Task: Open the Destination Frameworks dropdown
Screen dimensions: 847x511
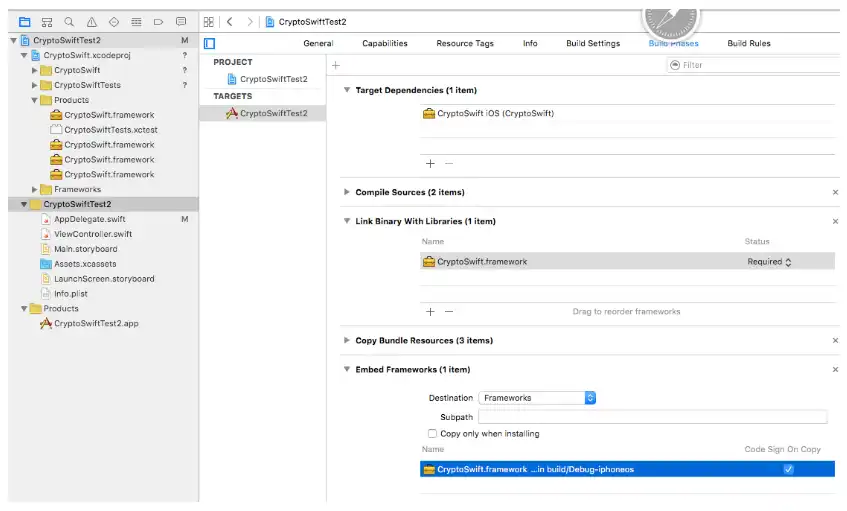Action: point(537,398)
